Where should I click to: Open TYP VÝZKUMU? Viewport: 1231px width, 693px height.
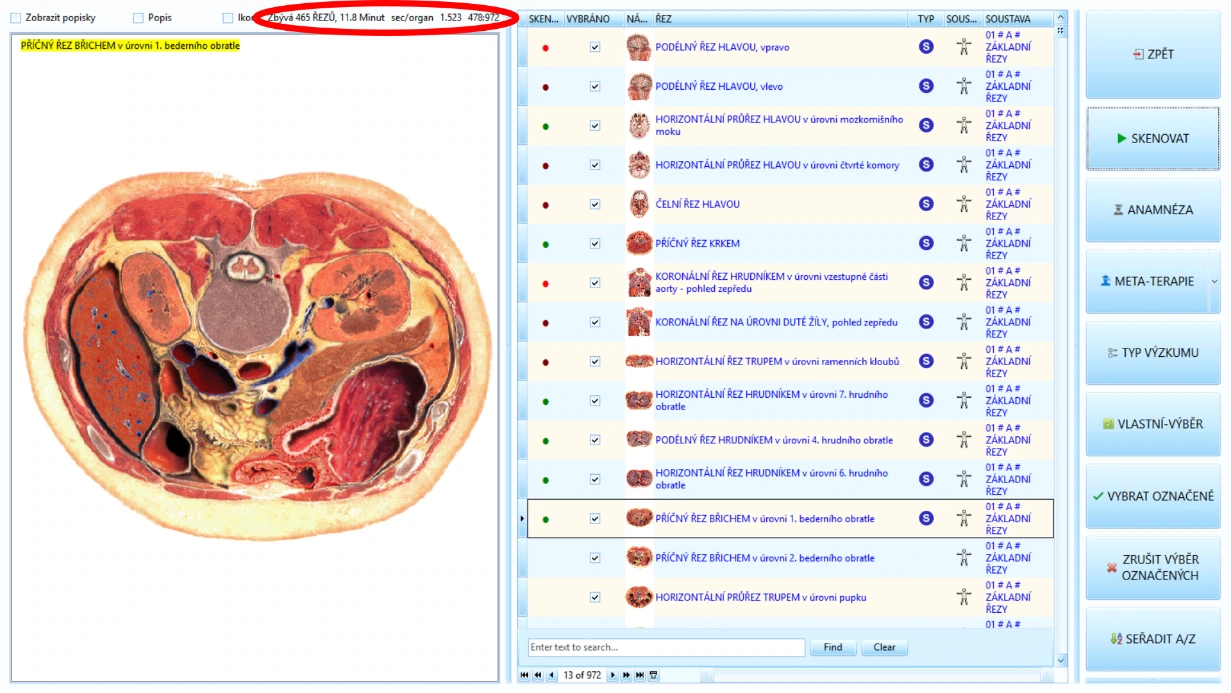(x=1153, y=353)
